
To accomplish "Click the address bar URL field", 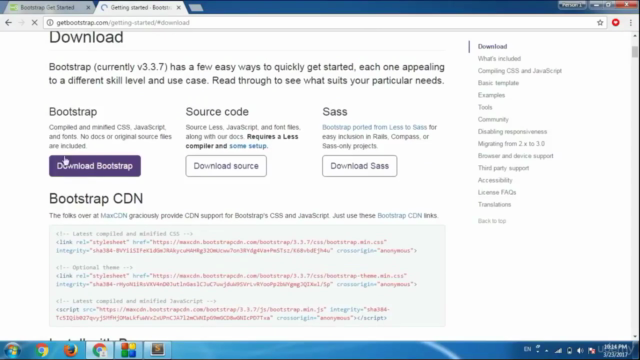I will click(318, 22).
